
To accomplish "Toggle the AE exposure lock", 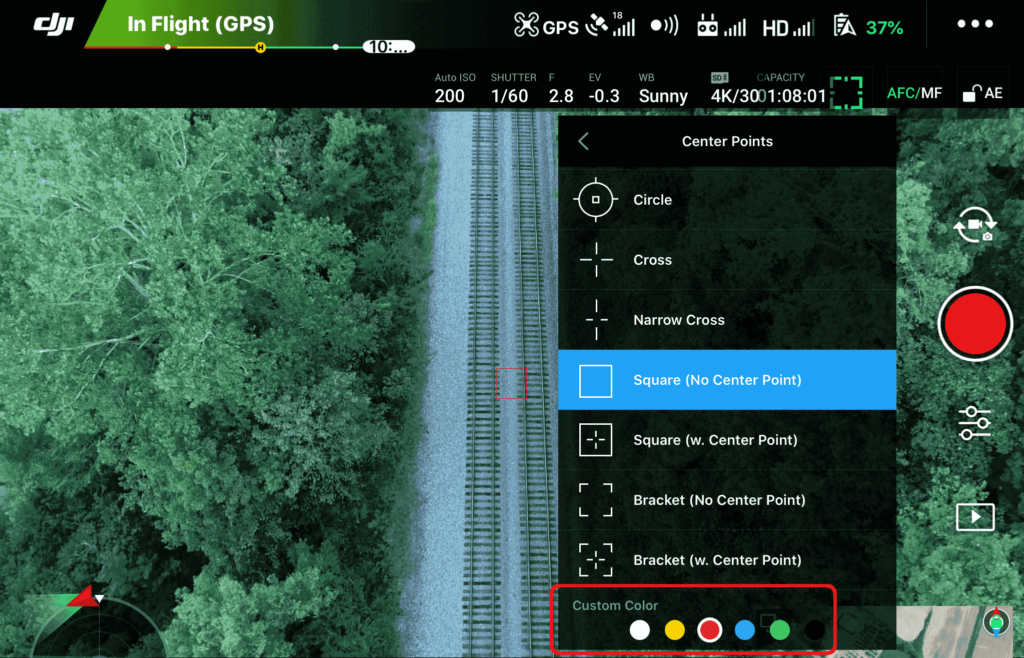I will pos(983,93).
